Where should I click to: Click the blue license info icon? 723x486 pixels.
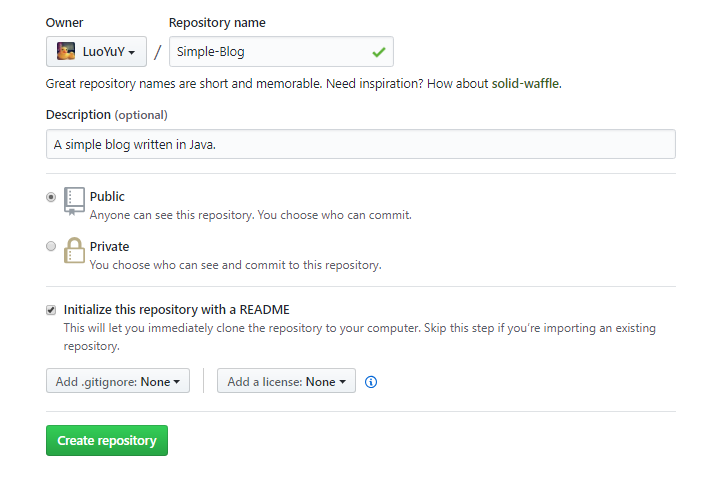[371, 382]
